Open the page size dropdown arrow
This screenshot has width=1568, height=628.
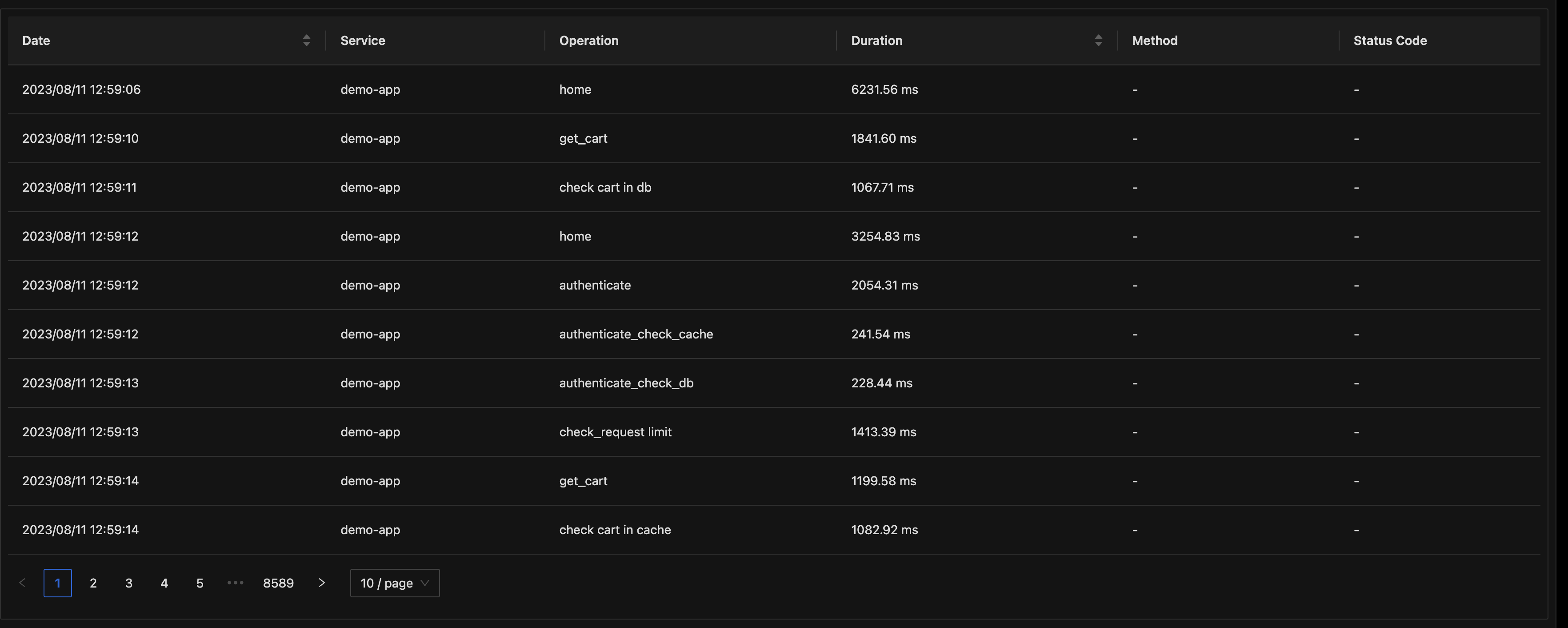(424, 583)
